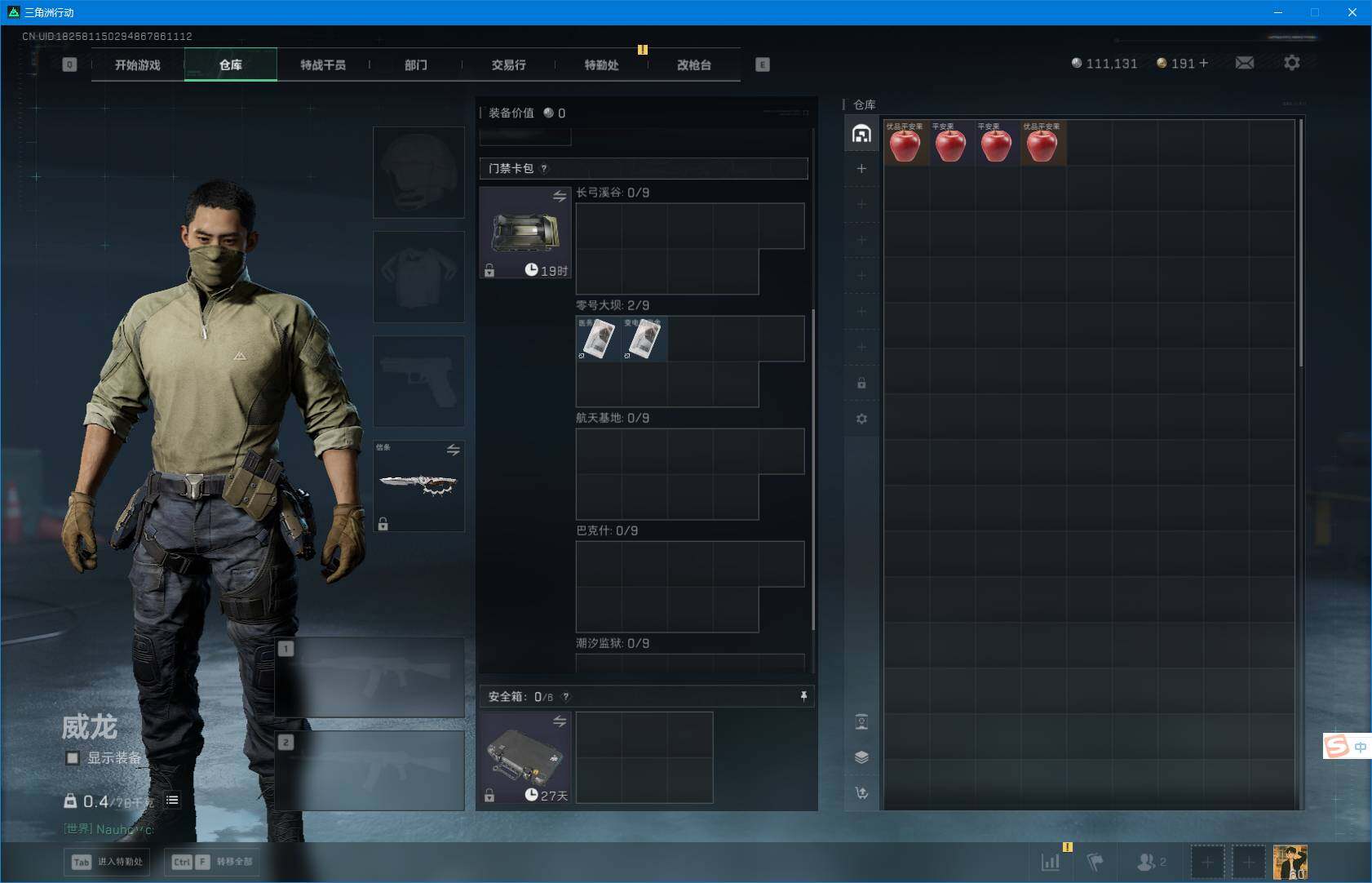Go to the 部门 tab
Viewport: 1372px width, 883px height.
point(416,64)
